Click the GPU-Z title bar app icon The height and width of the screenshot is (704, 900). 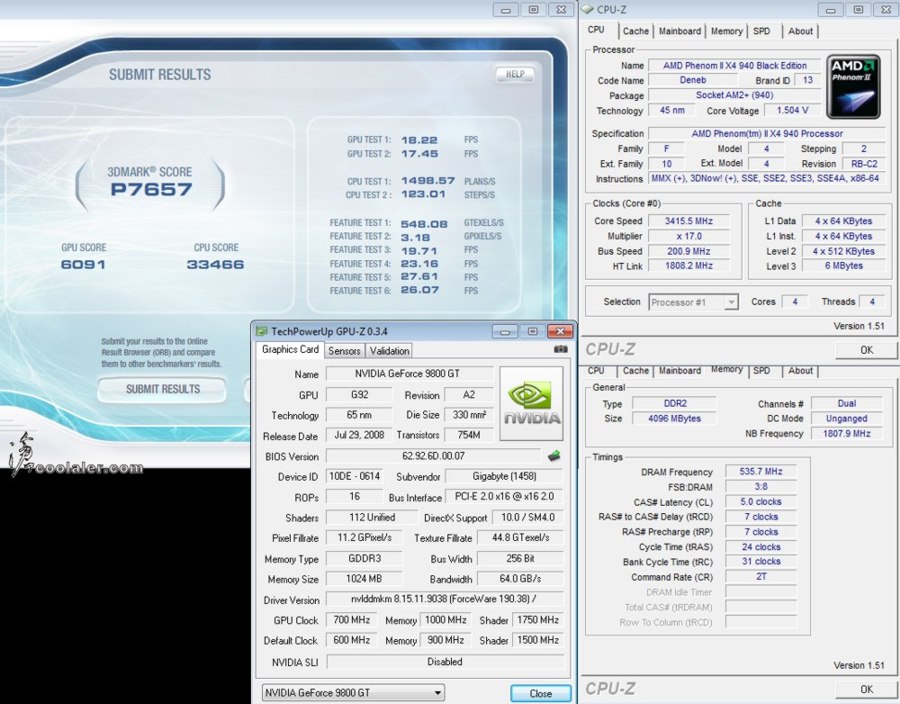262,331
